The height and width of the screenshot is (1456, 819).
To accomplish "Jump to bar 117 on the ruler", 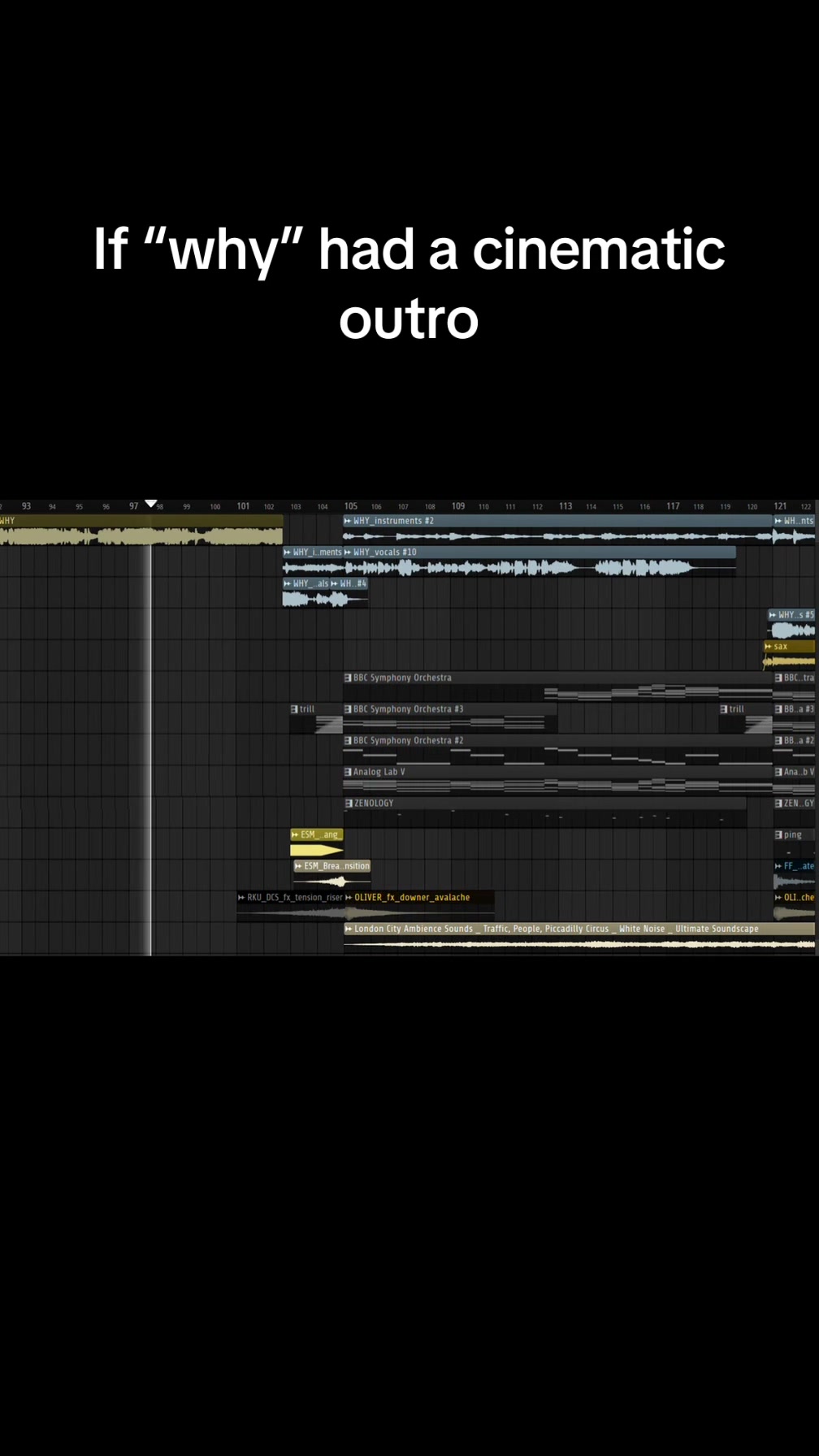I will pos(673,506).
